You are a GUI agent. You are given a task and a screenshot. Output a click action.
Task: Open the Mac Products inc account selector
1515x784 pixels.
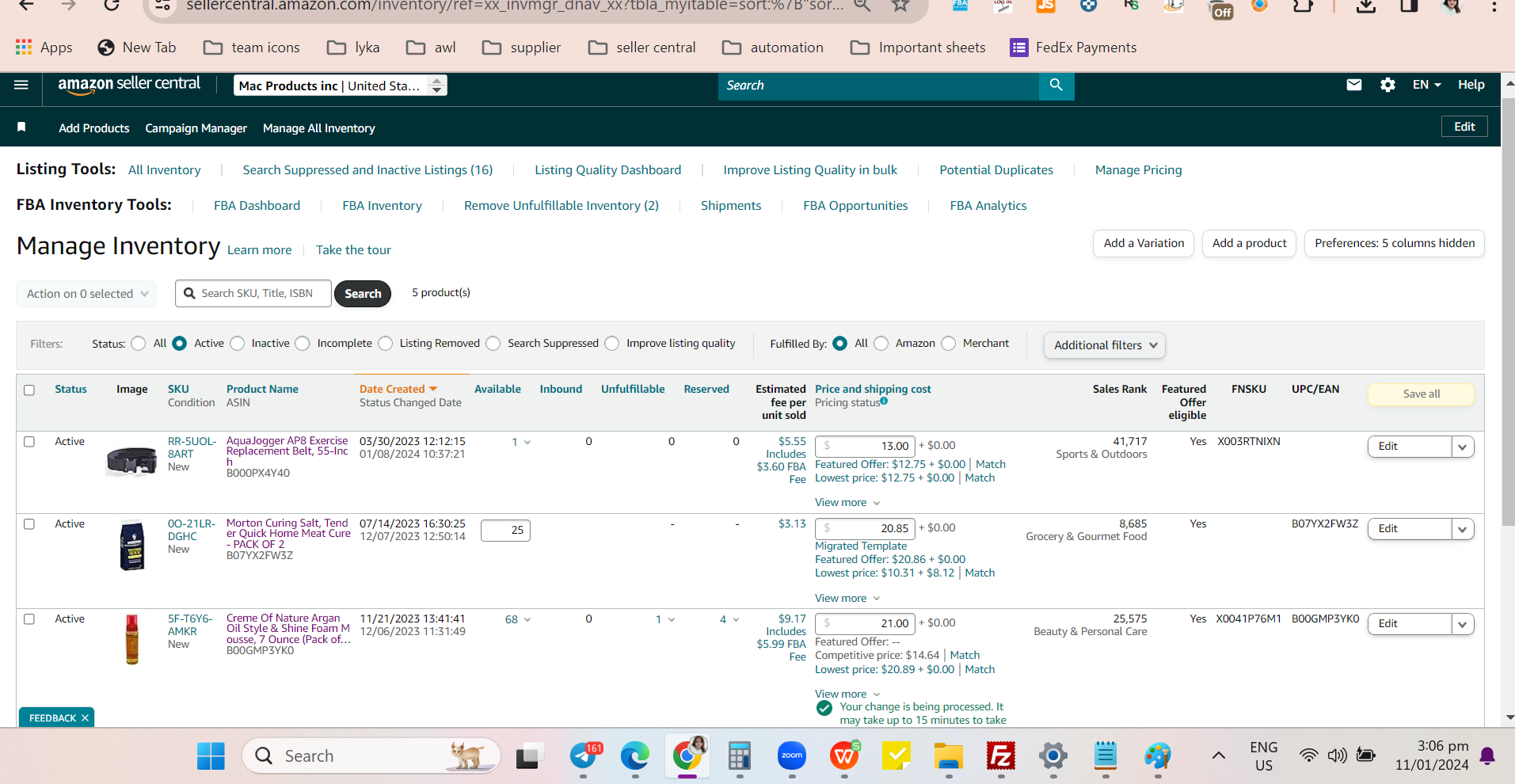[341, 86]
